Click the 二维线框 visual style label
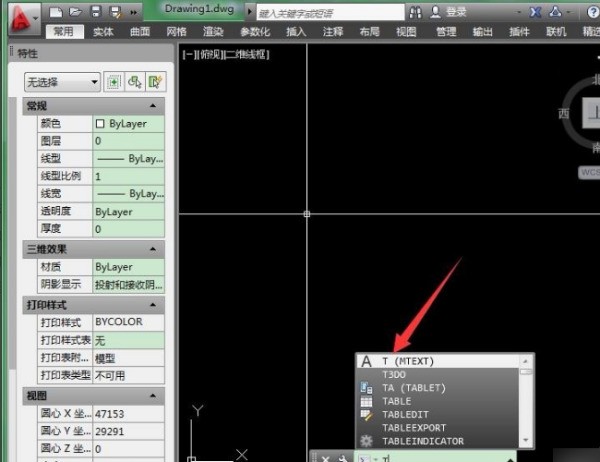 (x=248, y=55)
